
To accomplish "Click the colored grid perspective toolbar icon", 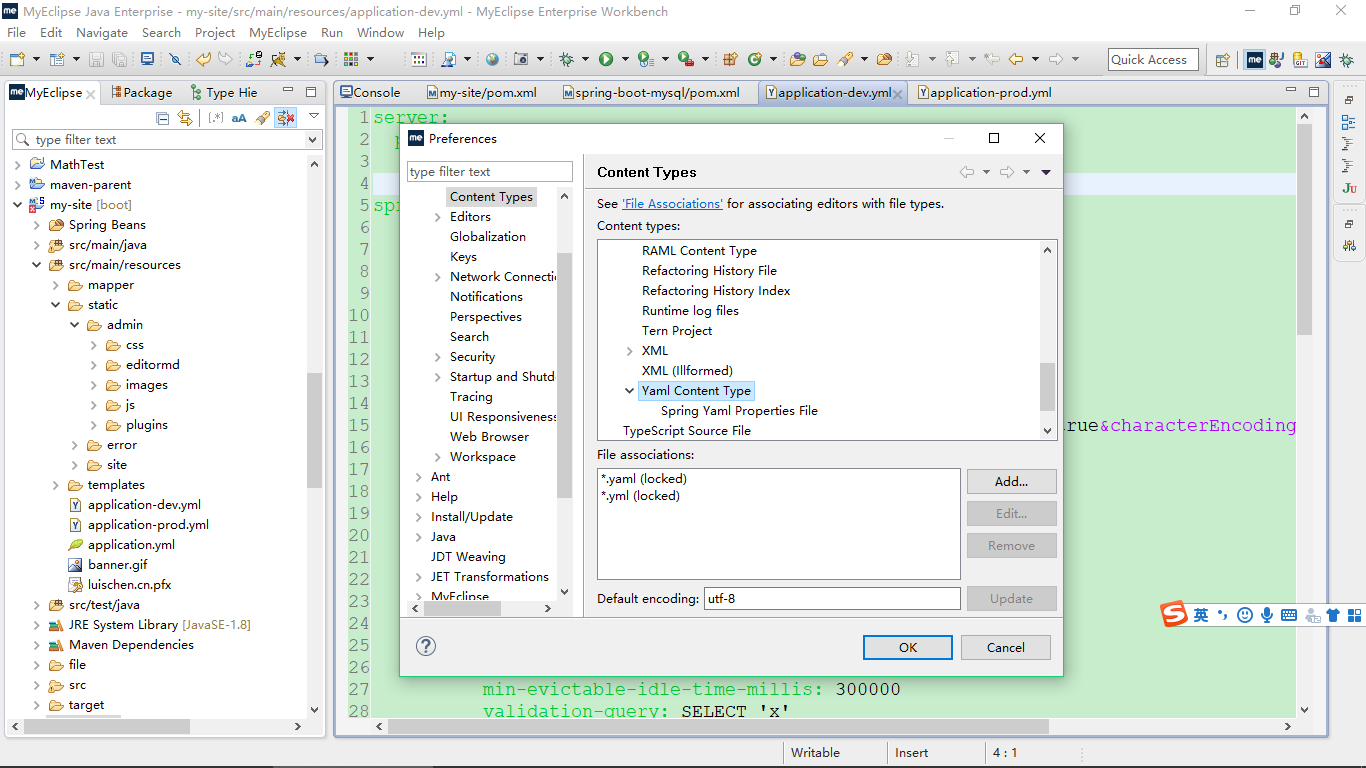I will (351, 59).
